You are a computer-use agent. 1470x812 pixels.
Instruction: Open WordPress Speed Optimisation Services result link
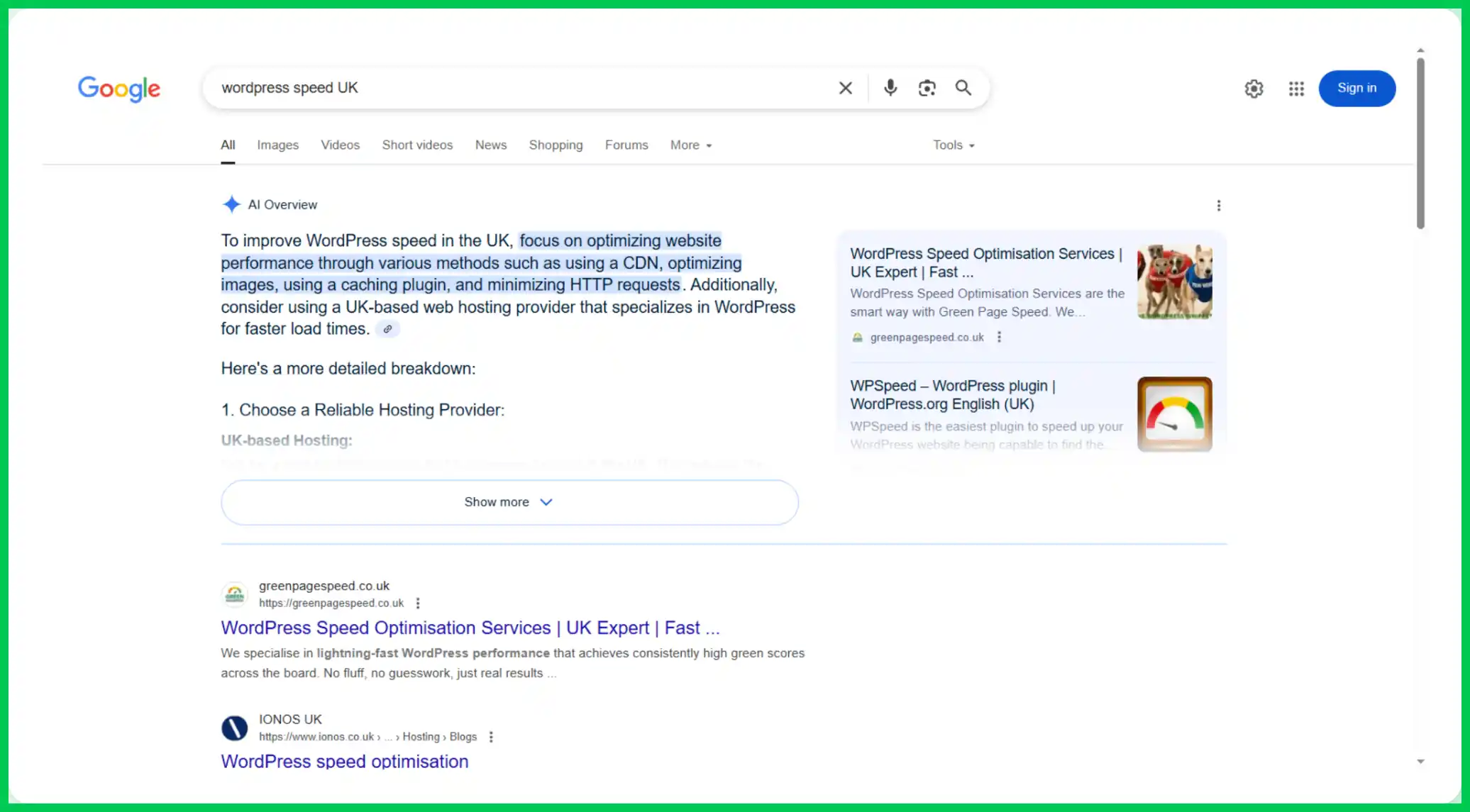(x=470, y=628)
